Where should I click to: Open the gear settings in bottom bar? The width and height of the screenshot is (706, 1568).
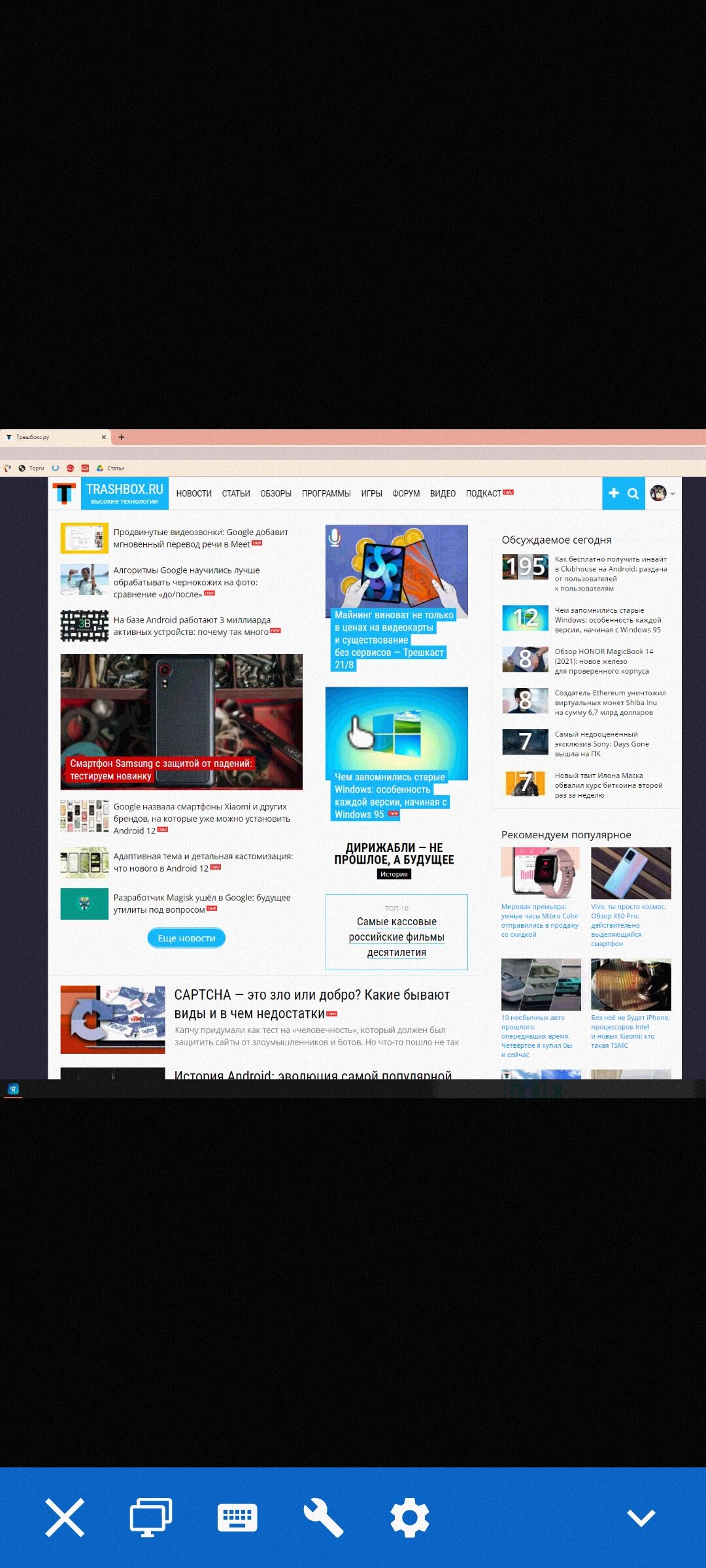[410, 1518]
